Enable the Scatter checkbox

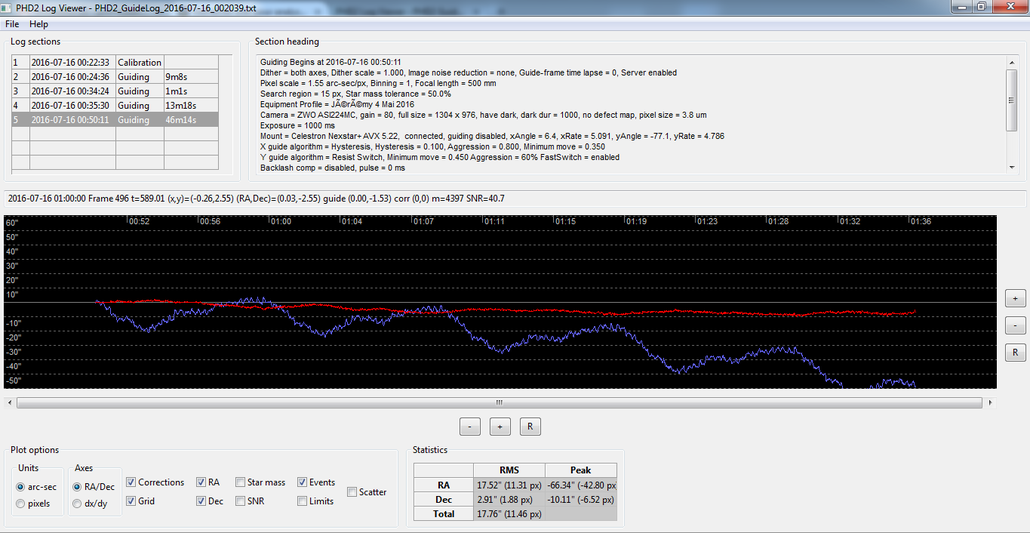(367, 492)
